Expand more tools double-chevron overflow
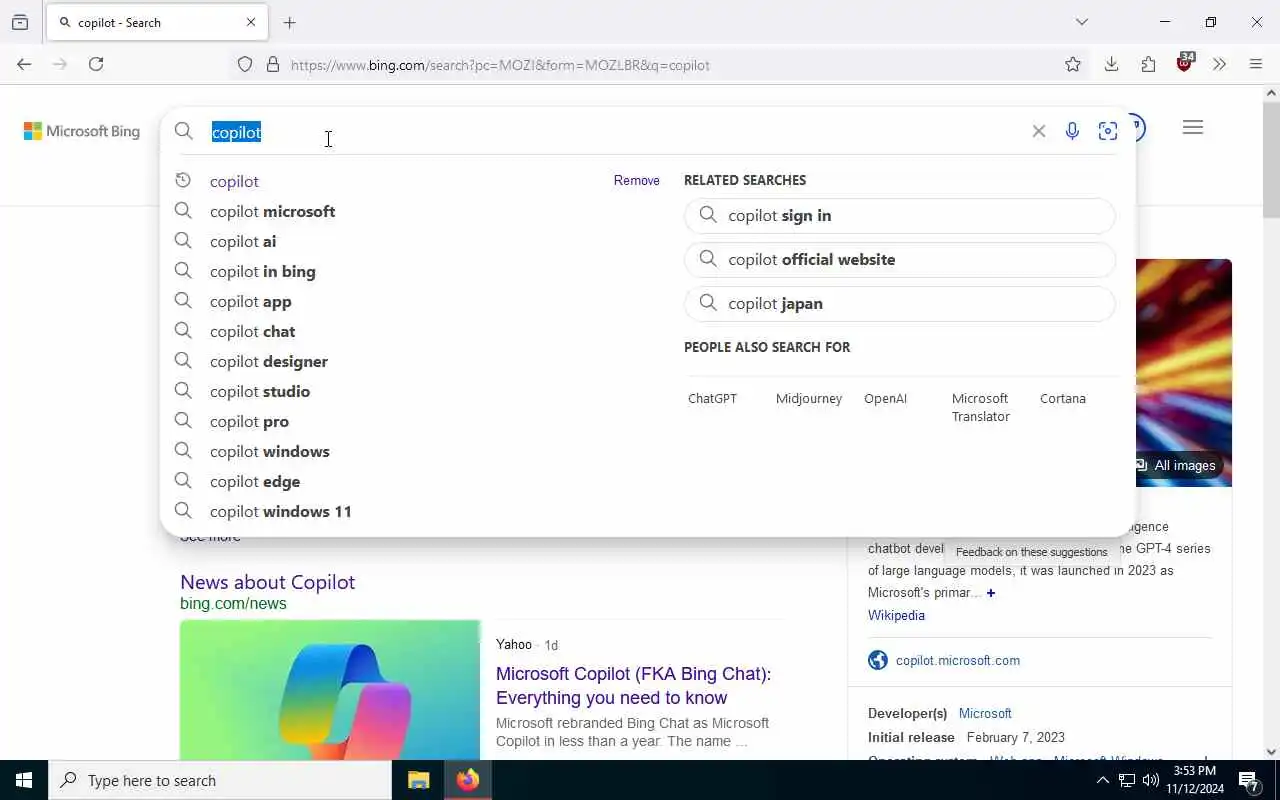This screenshot has height=800, width=1280. click(1219, 65)
